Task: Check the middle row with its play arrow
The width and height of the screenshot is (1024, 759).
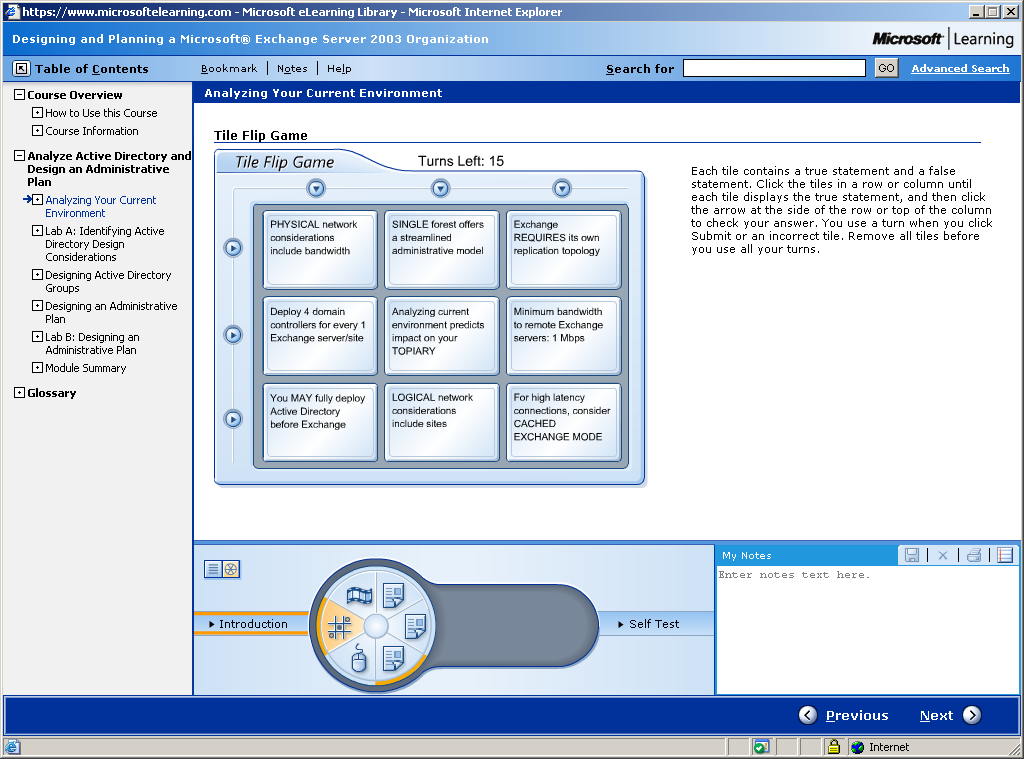Action: (233, 335)
